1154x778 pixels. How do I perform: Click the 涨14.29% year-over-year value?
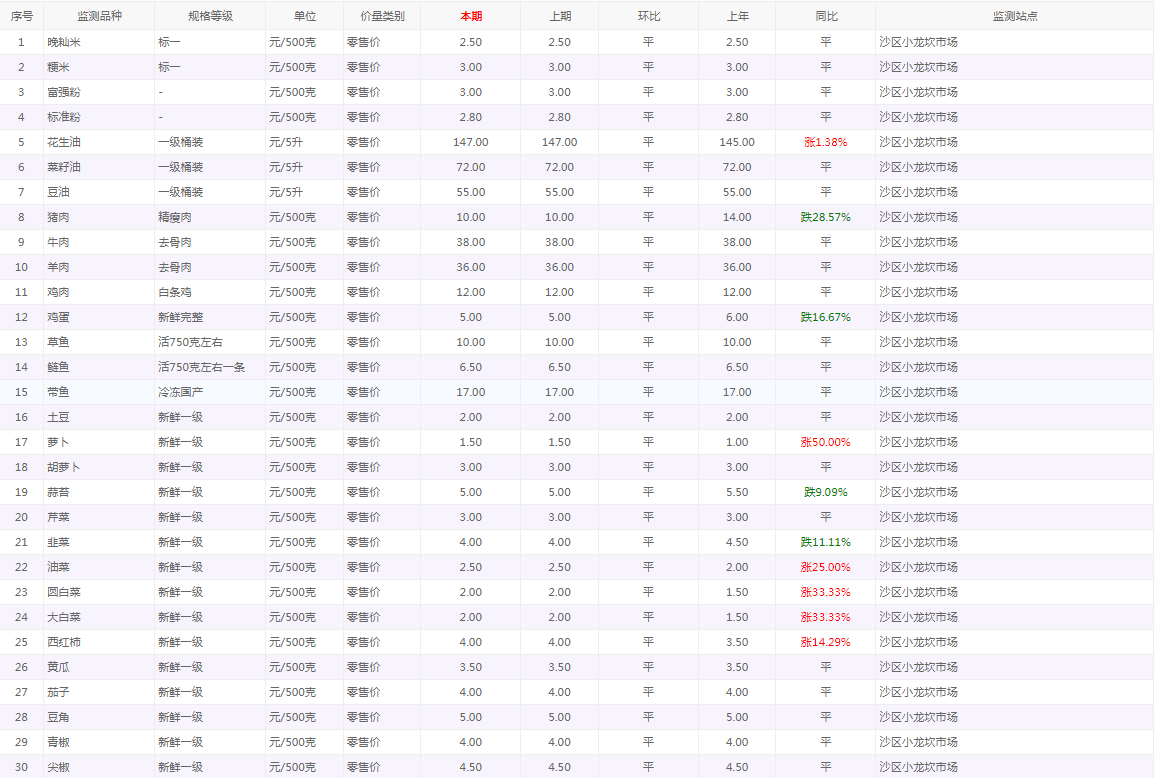click(x=825, y=642)
